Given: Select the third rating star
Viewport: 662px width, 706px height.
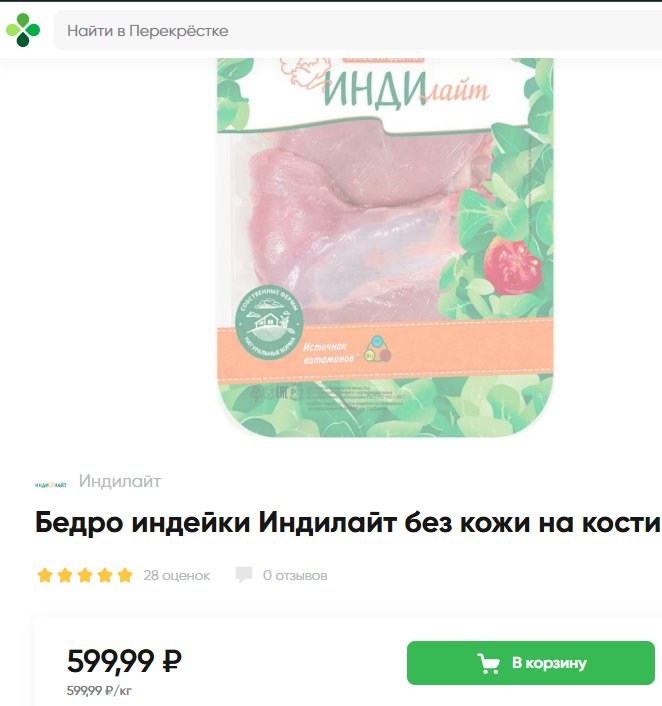Looking at the screenshot, I should click(x=85, y=575).
